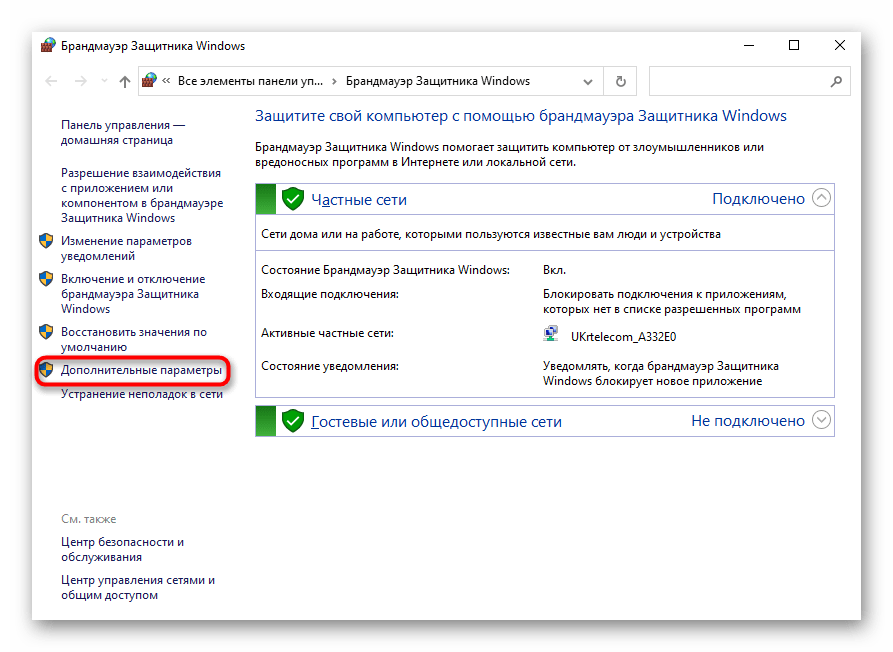Click the shield icon next to Дополнительные параметры

point(46,371)
